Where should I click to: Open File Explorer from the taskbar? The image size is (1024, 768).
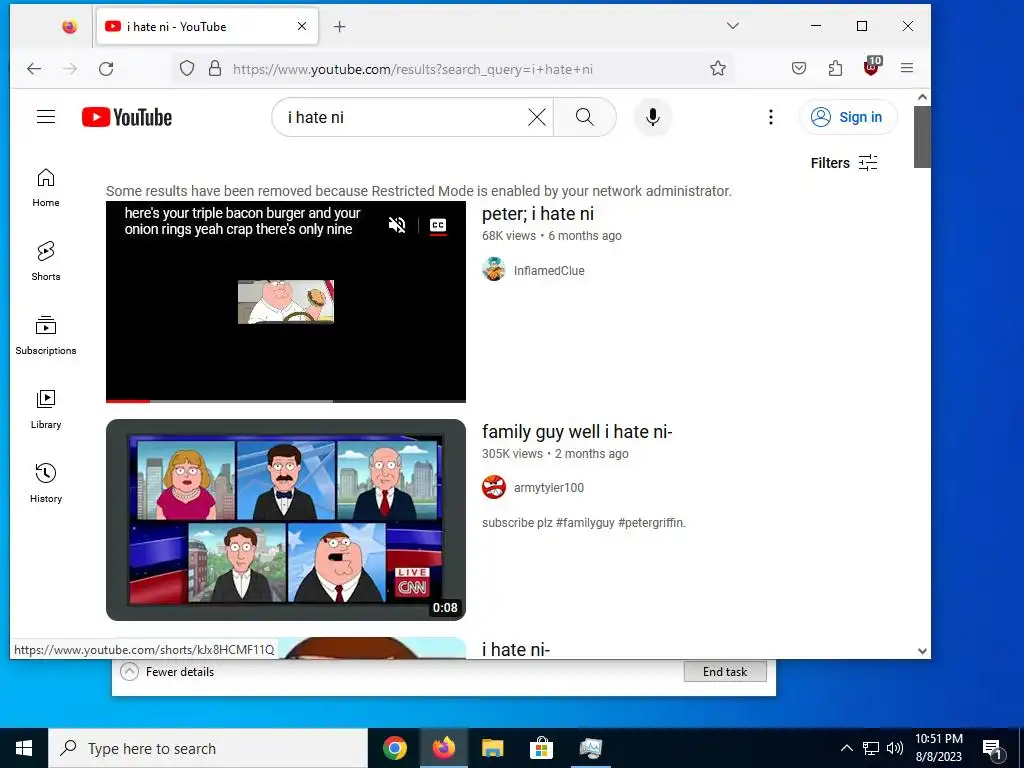point(492,748)
